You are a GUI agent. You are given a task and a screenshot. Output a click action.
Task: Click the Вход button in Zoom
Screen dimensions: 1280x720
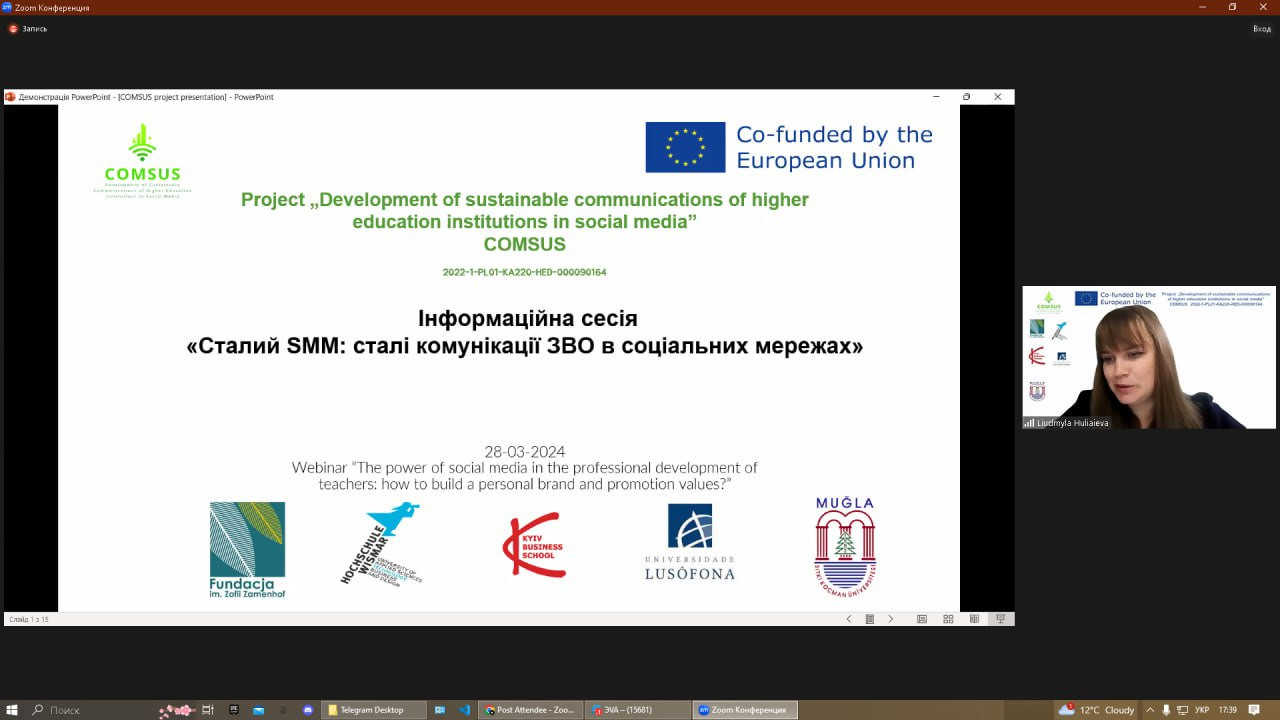pos(1262,28)
